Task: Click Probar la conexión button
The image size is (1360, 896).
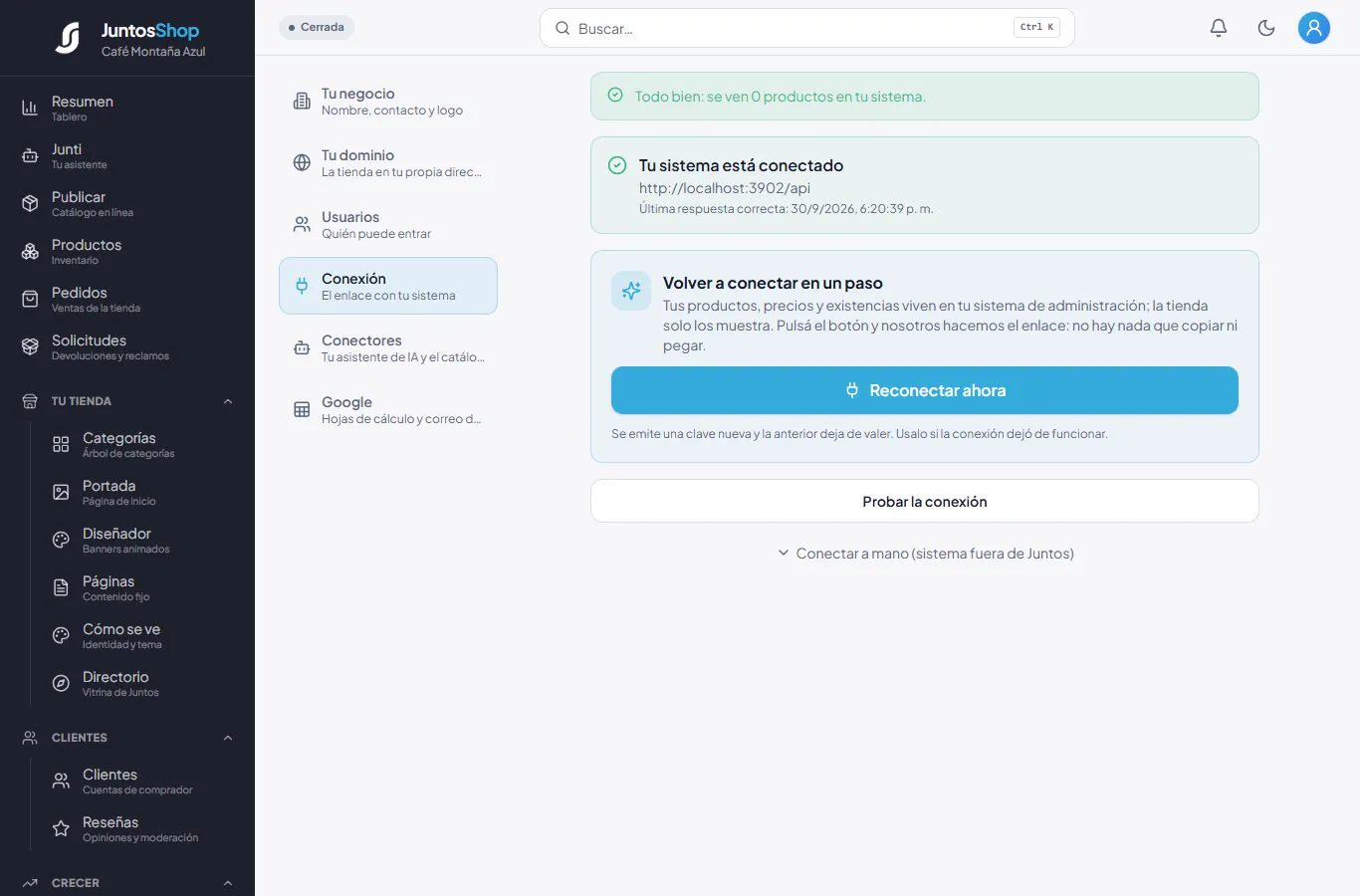Action: click(925, 501)
